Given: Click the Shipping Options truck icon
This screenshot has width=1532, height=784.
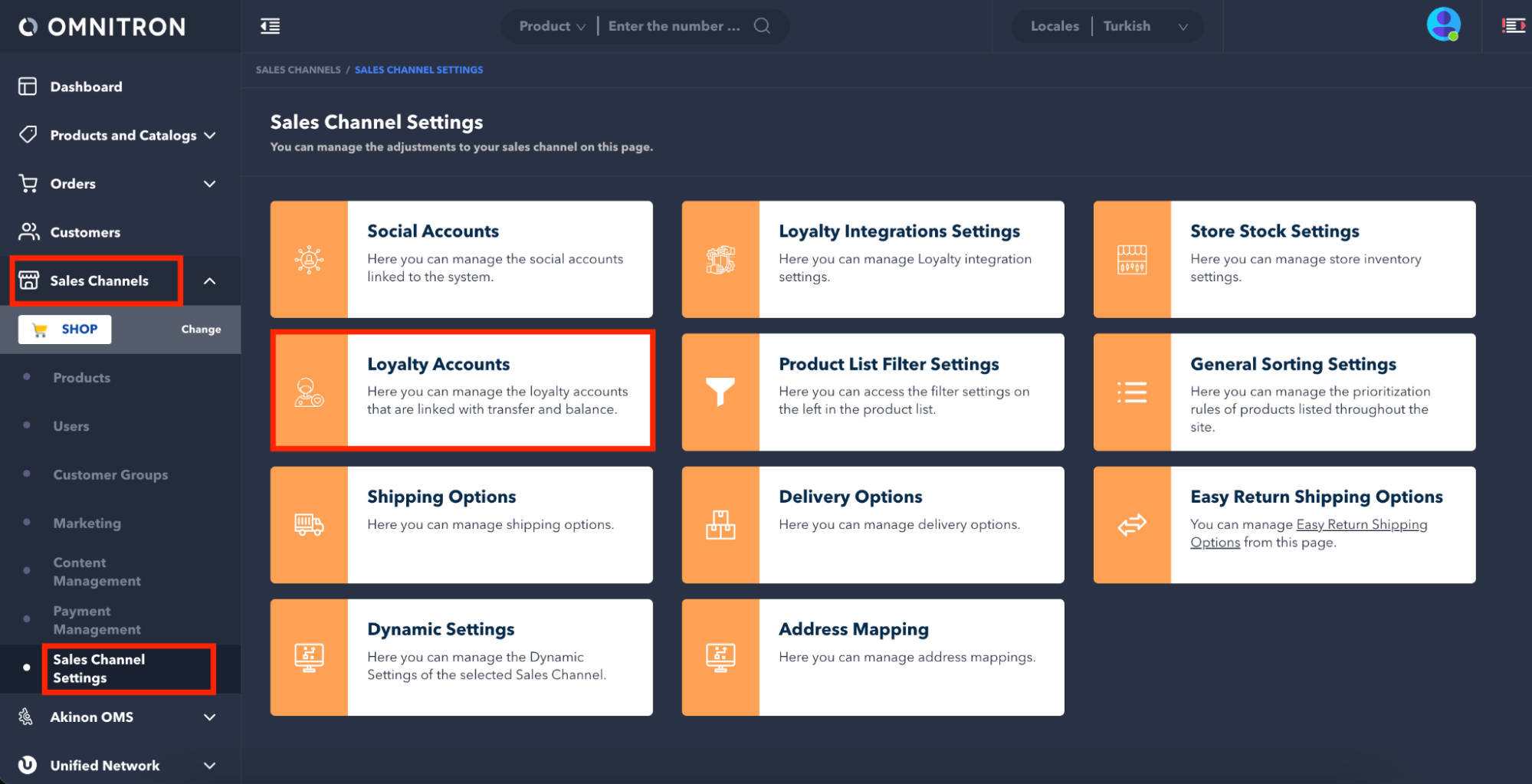Looking at the screenshot, I should (x=309, y=525).
